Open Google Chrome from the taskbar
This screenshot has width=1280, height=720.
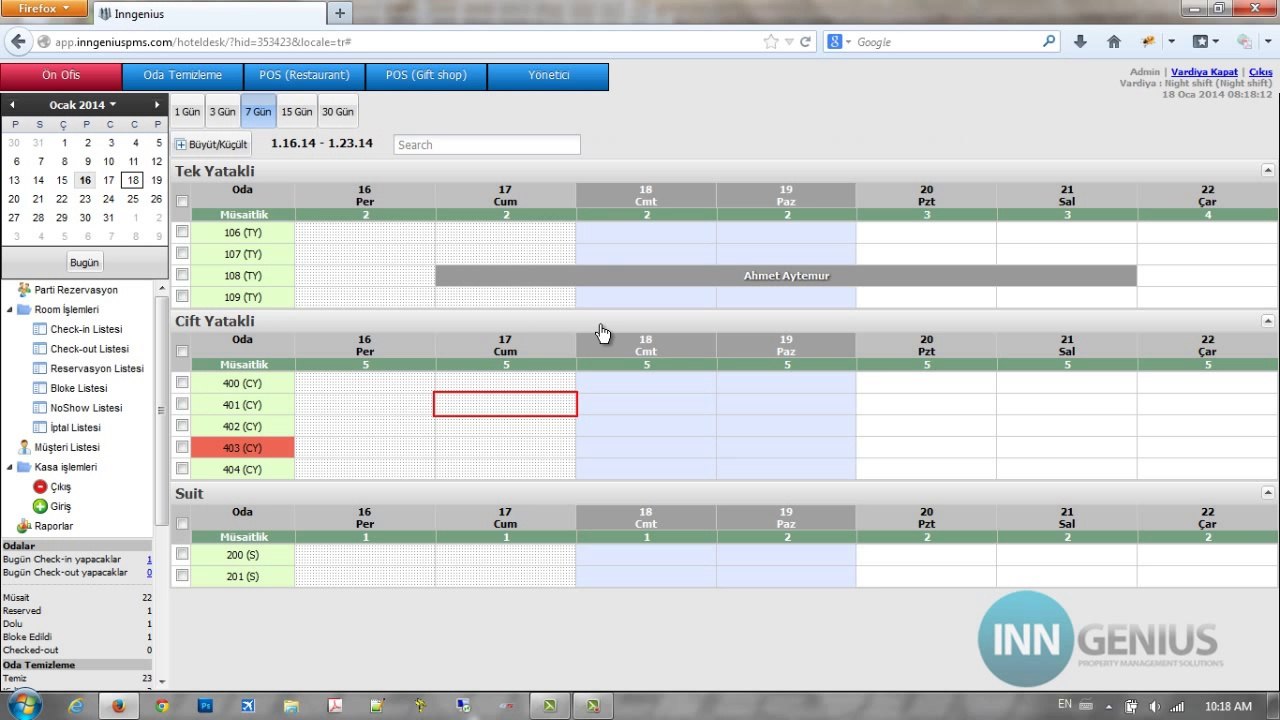[x=162, y=706]
